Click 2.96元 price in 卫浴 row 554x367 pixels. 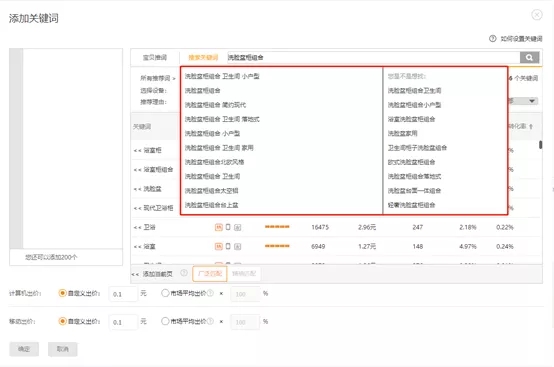367,227
